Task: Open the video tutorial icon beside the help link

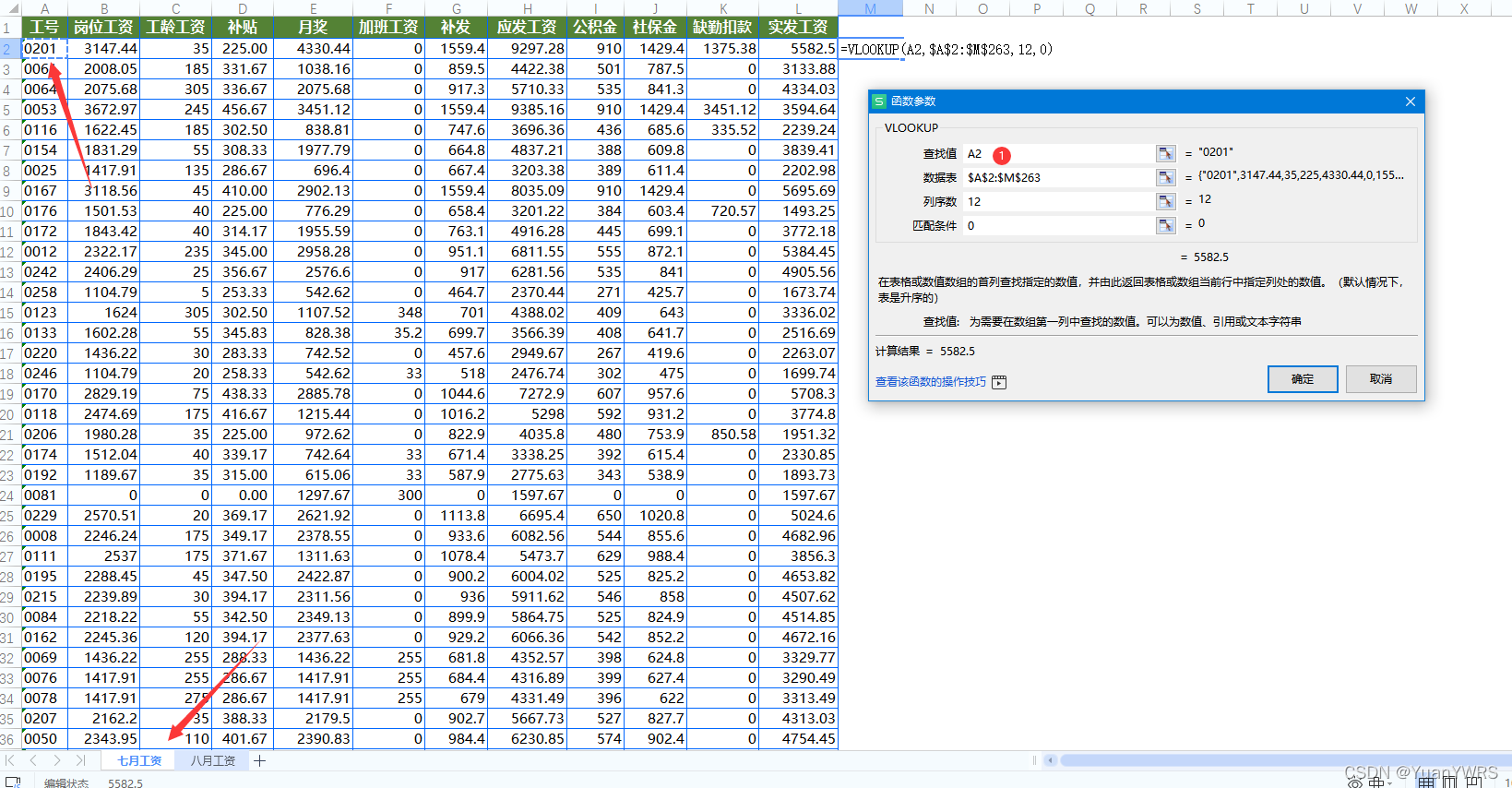Action: click(x=999, y=382)
